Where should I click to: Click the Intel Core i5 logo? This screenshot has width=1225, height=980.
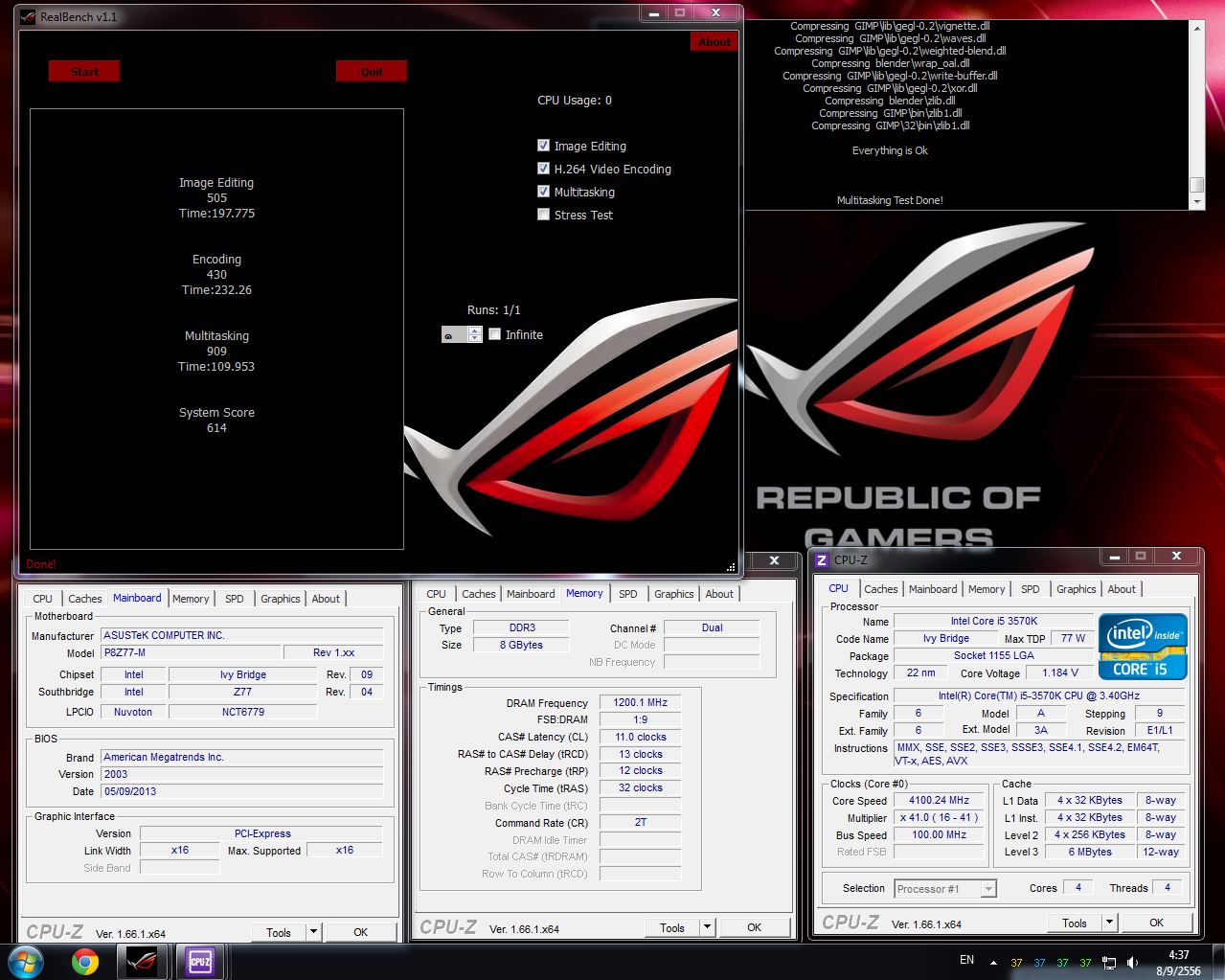(x=1145, y=647)
